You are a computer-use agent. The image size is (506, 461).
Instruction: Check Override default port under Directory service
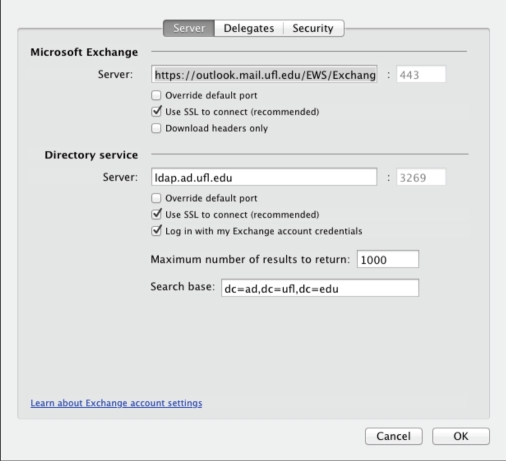pyautogui.click(x=156, y=198)
